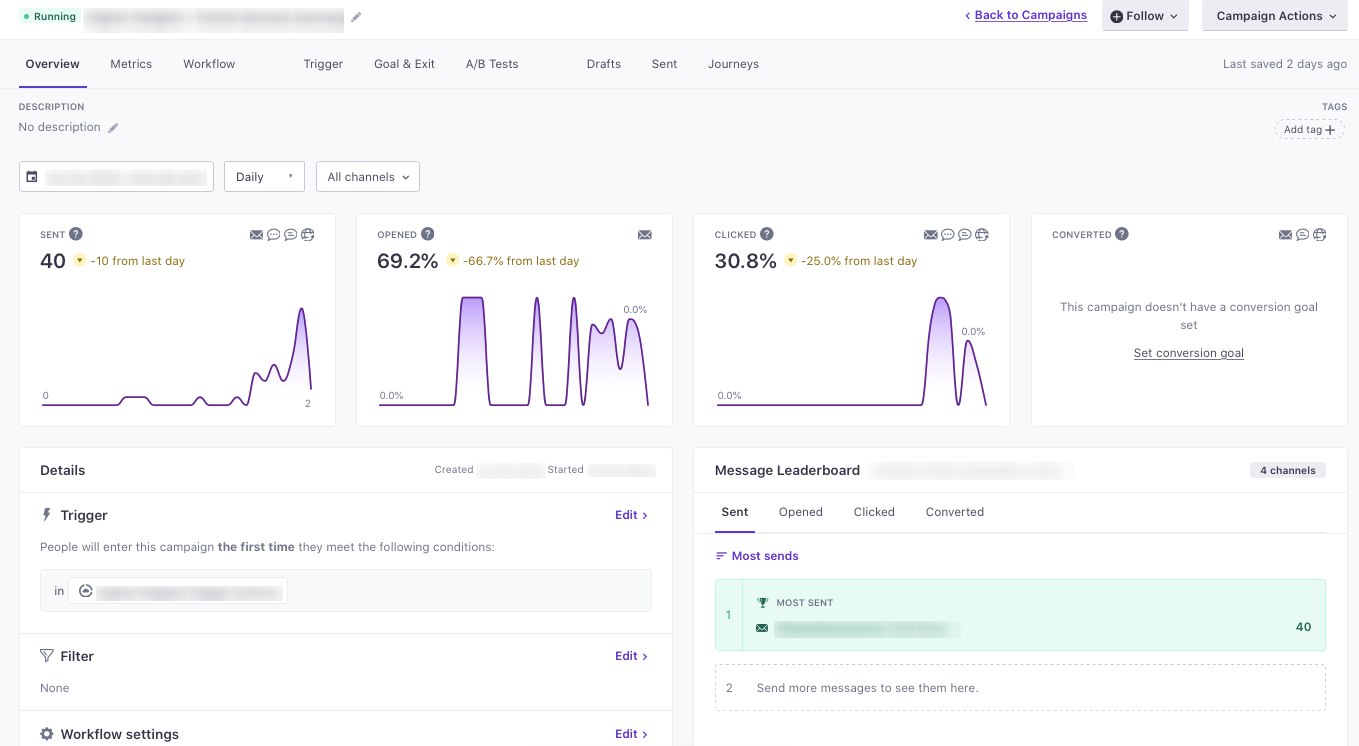This screenshot has width=1359, height=746.
Task: Click the Set conversion goal link
Action: coord(1189,353)
